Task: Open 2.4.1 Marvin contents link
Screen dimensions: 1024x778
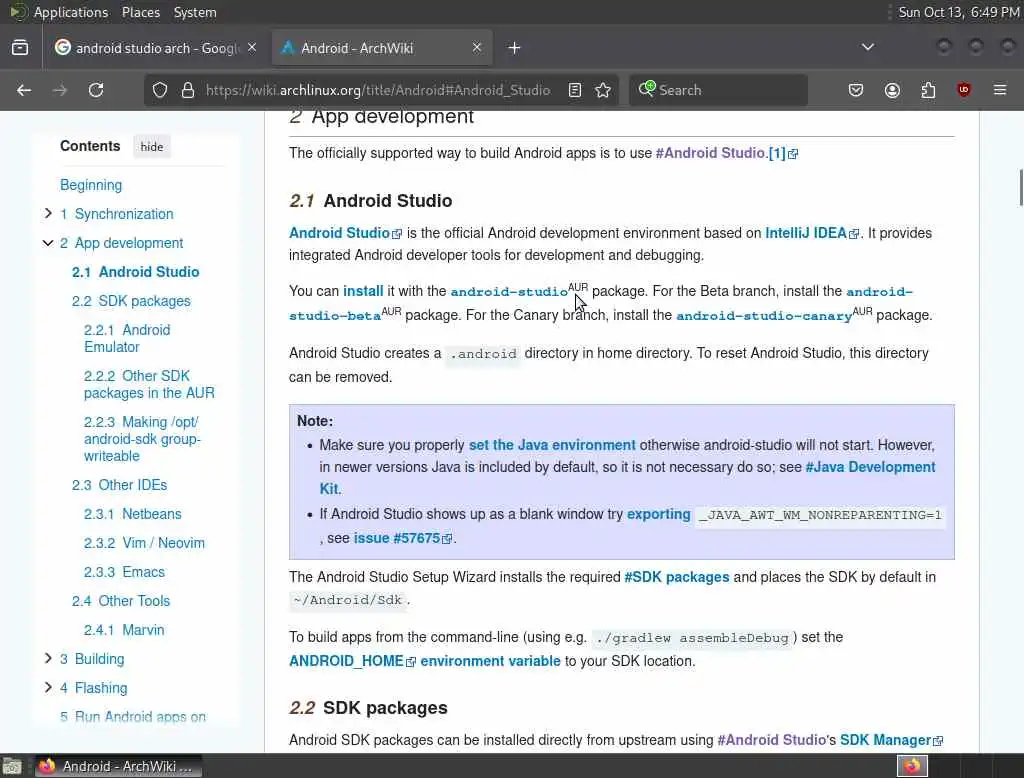Action: pyautogui.click(x=124, y=630)
